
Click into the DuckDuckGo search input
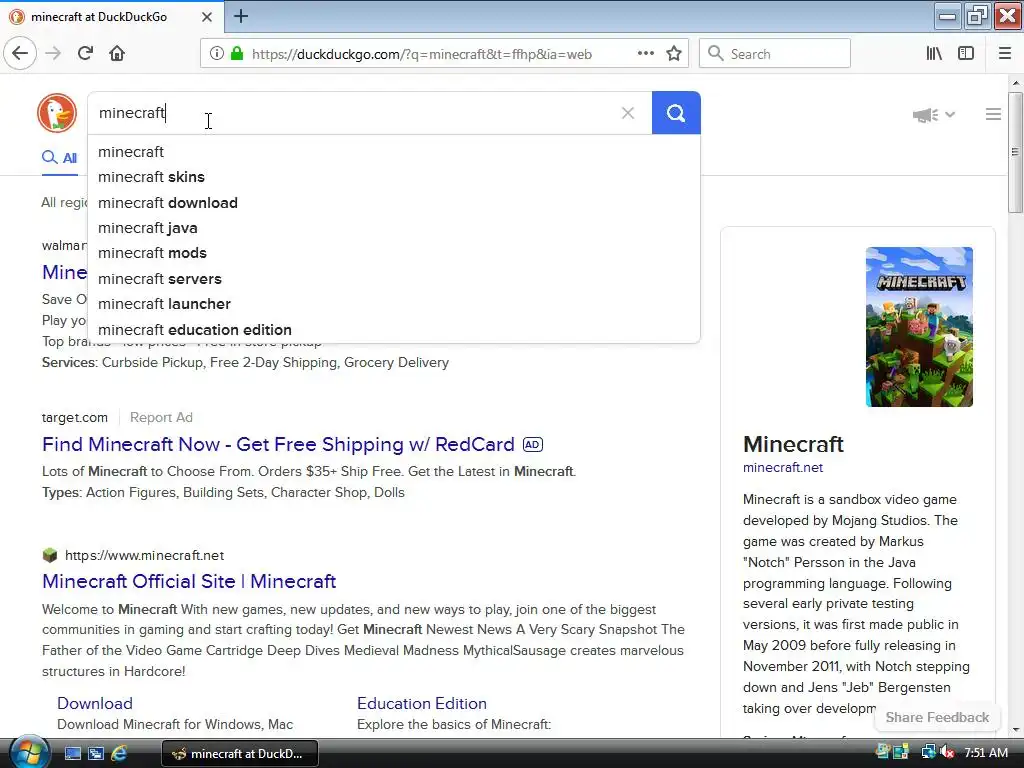tap(353, 113)
